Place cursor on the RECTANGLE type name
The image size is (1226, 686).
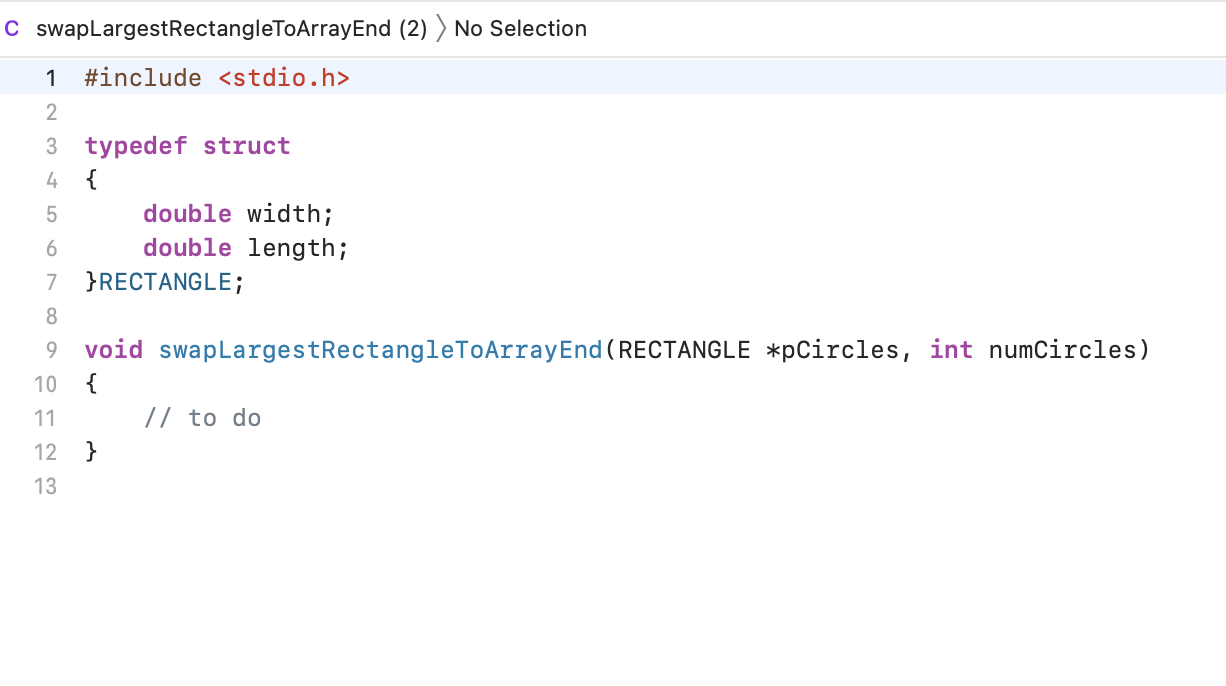[x=165, y=282]
